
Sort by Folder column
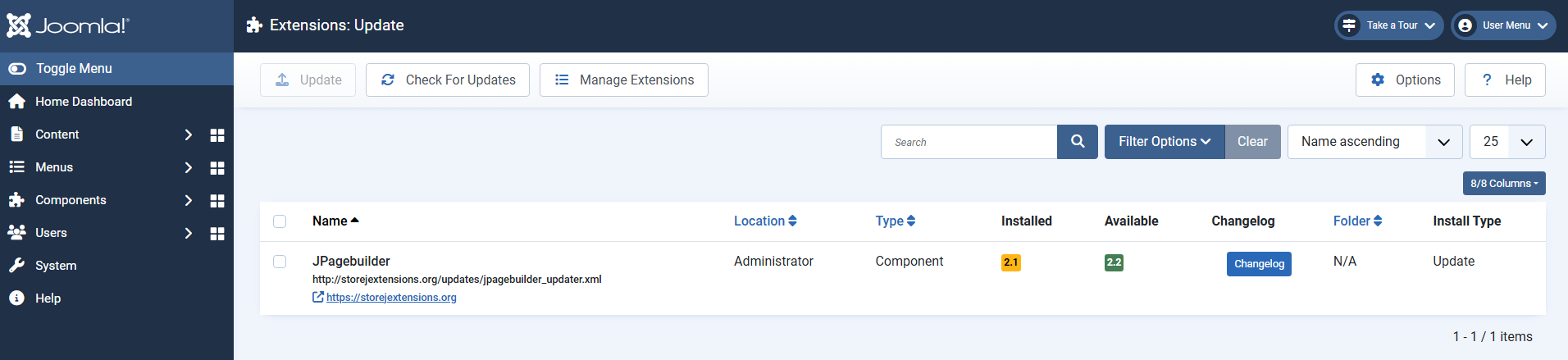(1358, 221)
